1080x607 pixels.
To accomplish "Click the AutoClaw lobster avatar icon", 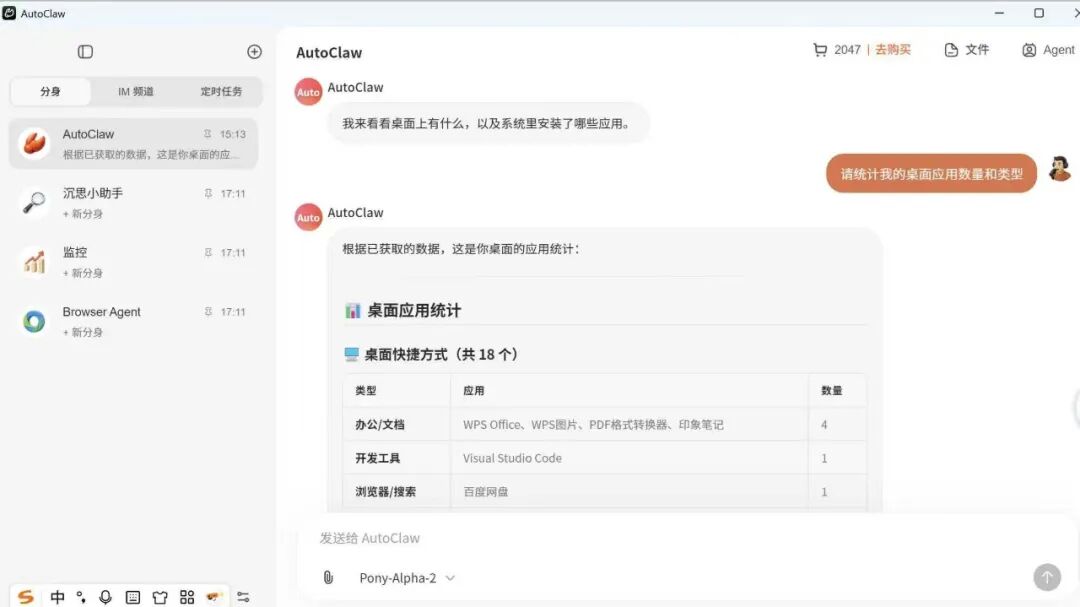I will 34,143.
